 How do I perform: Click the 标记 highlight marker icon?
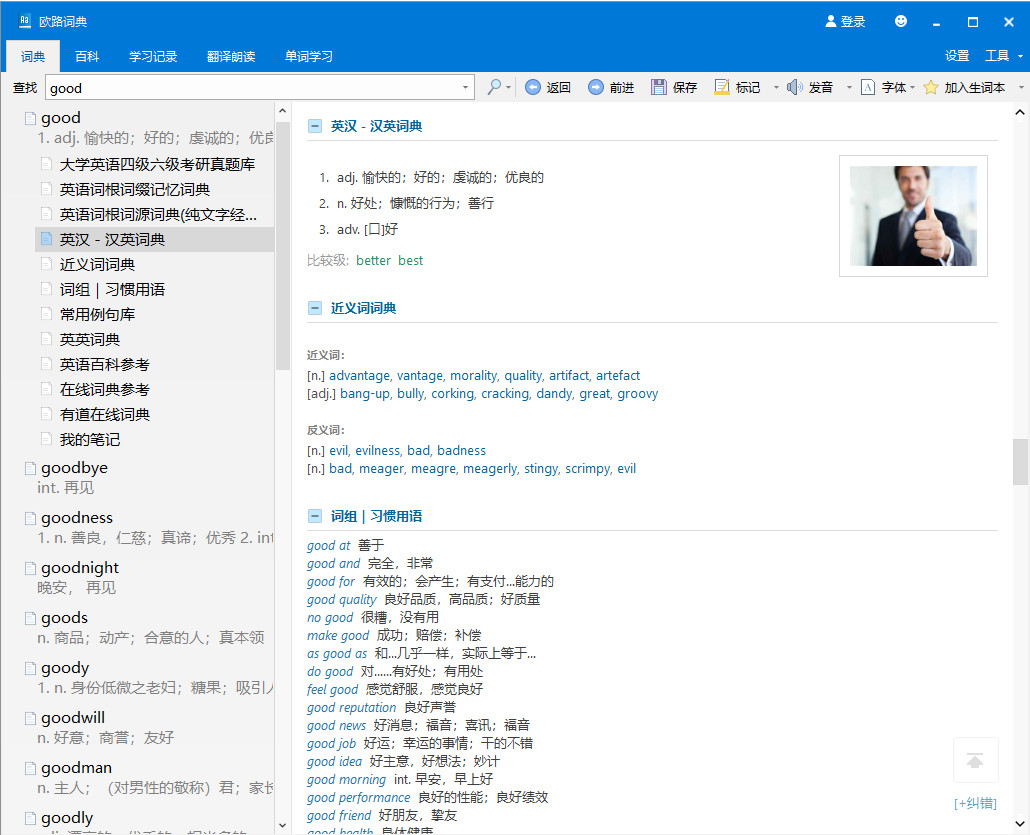point(722,87)
